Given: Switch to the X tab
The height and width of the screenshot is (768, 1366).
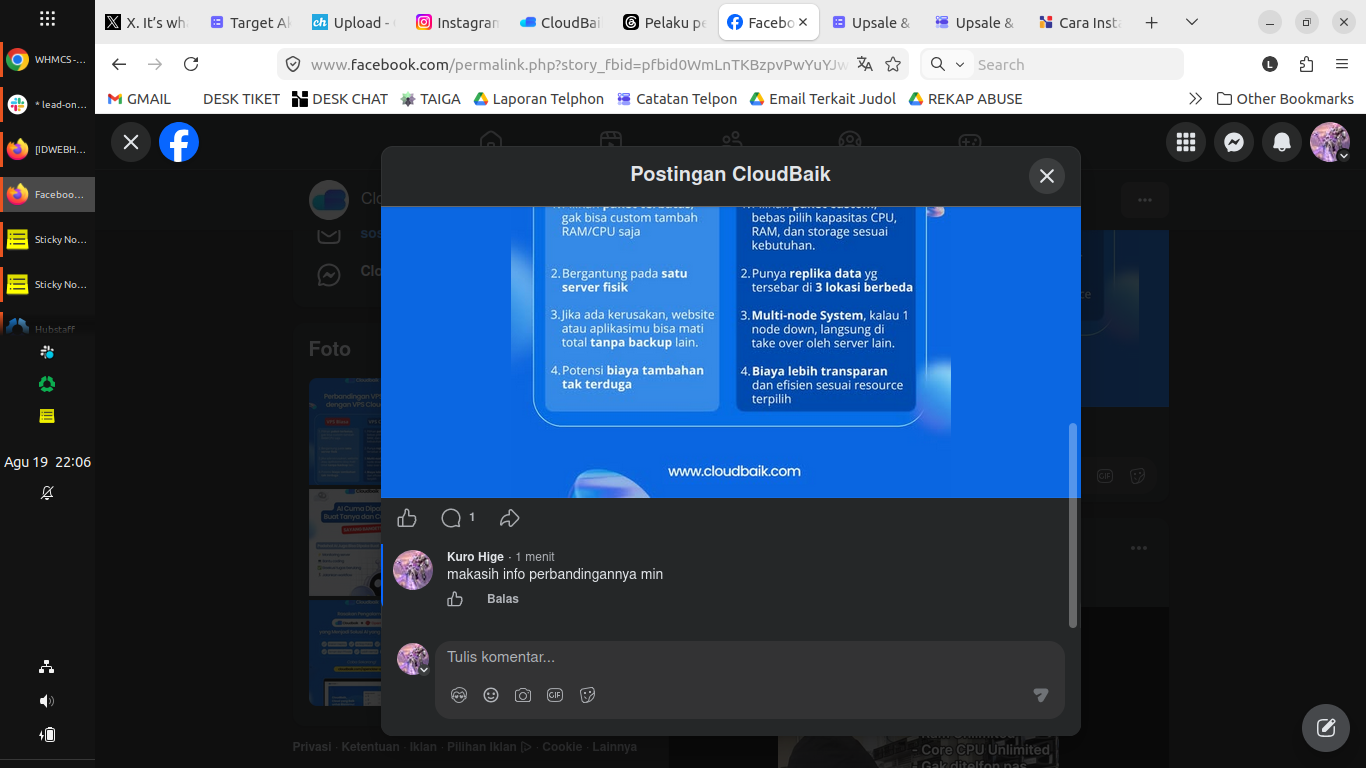Looking at the screenshot, I should (x=146, y=22).
